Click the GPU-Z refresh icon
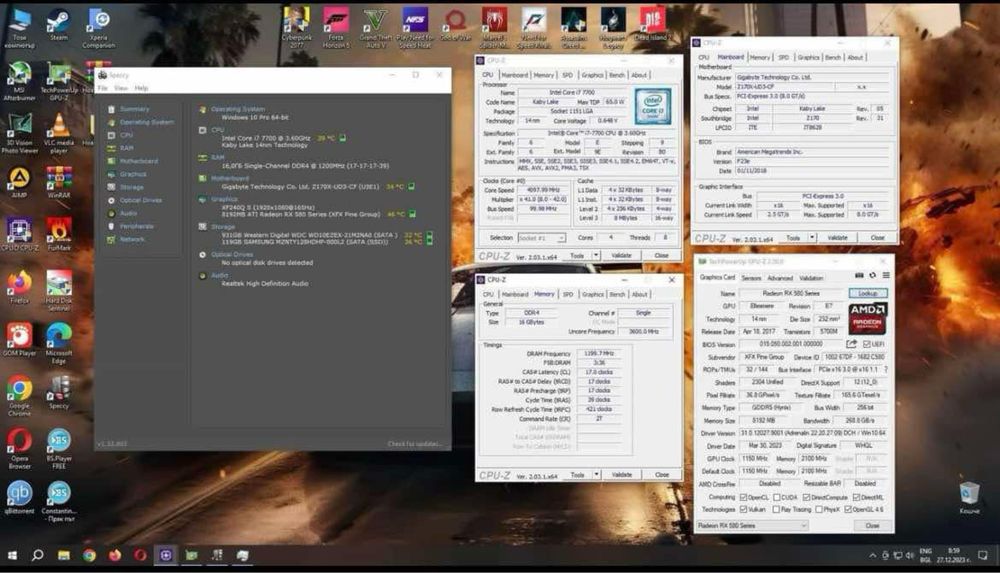Screen dimensions: 1000x573 872,276
